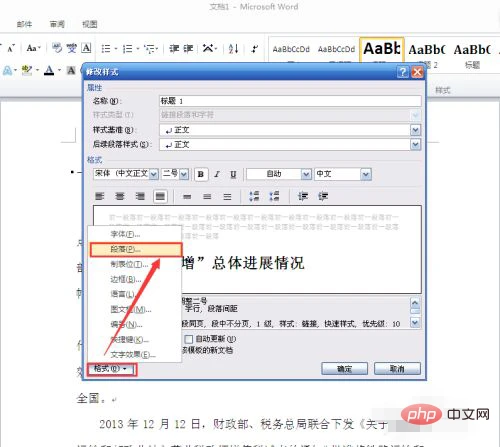This screenshot has width=500, height=447.
Task: Click the 确定 button
Action: click(344, 369)
